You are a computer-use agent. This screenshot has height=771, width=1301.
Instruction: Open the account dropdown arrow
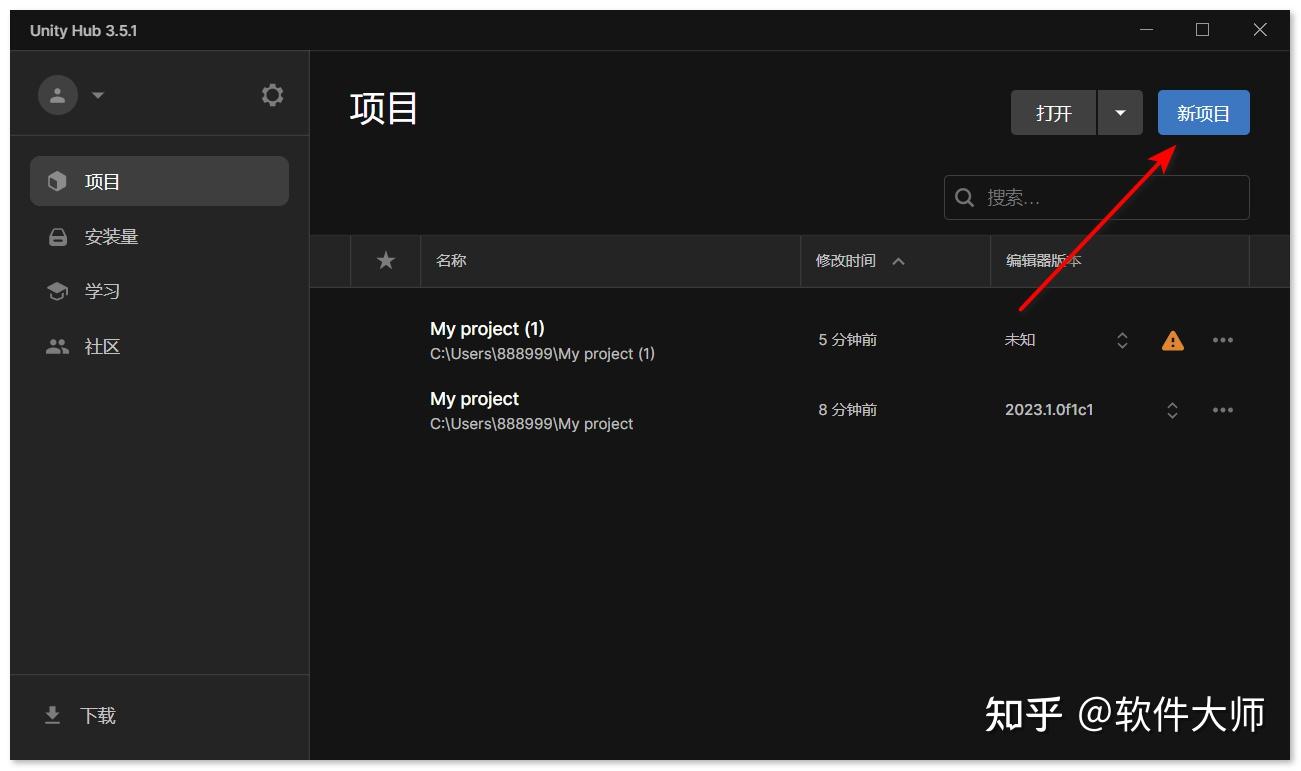coord(97,96)
